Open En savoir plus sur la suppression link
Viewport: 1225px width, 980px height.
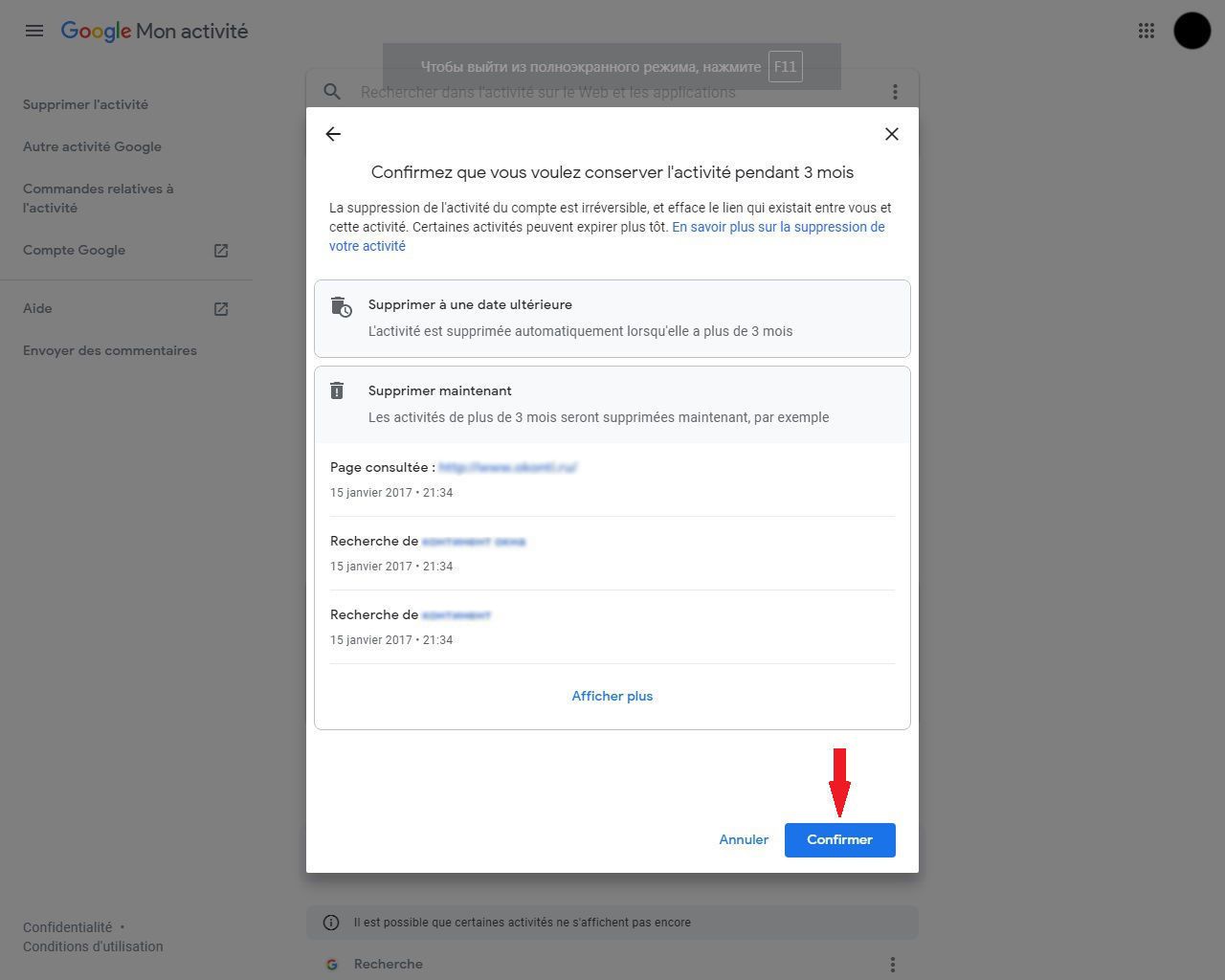[607, 236]
